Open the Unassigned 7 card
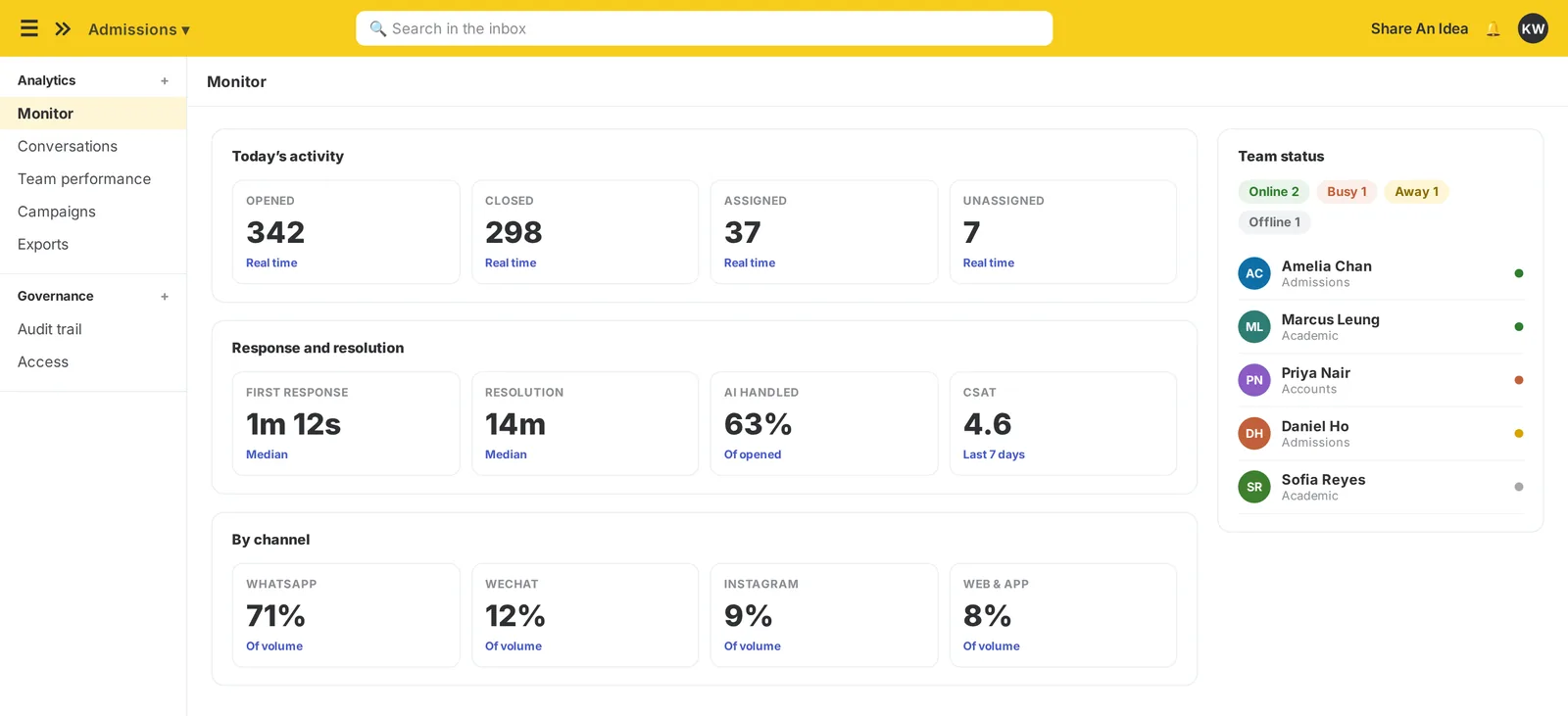Screen dimensions: 1568x716 [1063, 232]
